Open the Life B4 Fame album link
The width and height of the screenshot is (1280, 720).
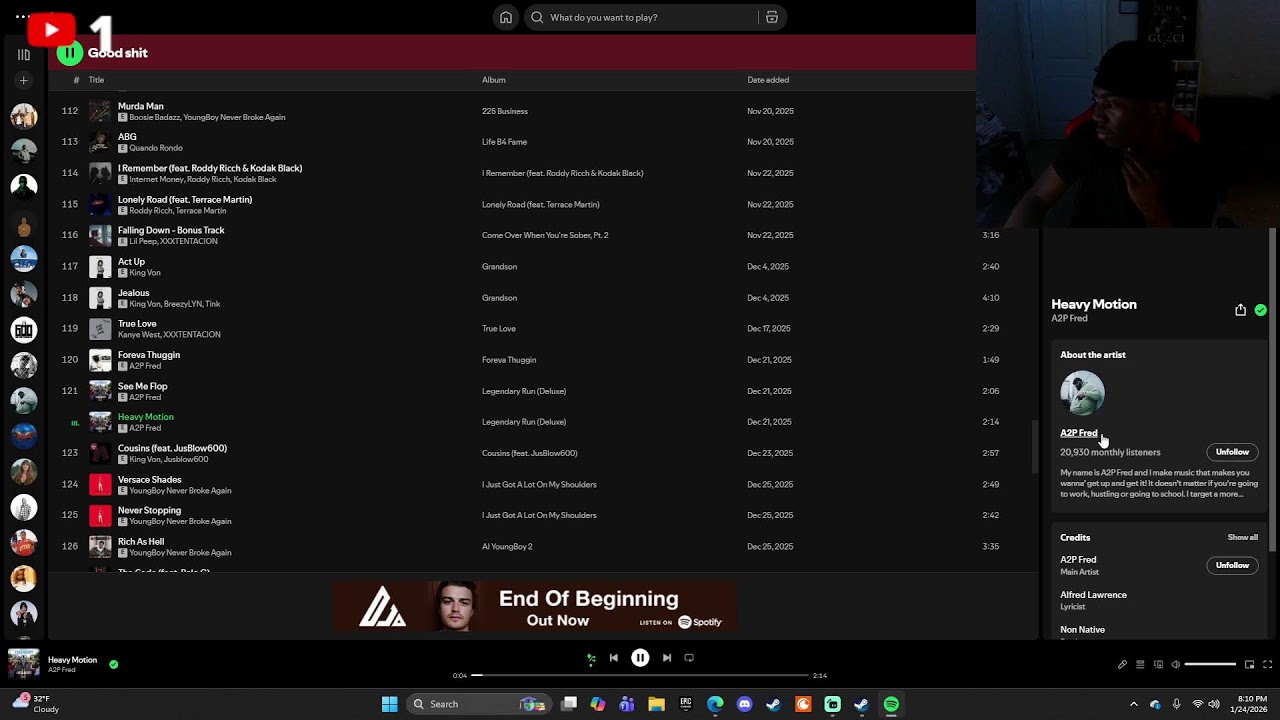[504, 142]
